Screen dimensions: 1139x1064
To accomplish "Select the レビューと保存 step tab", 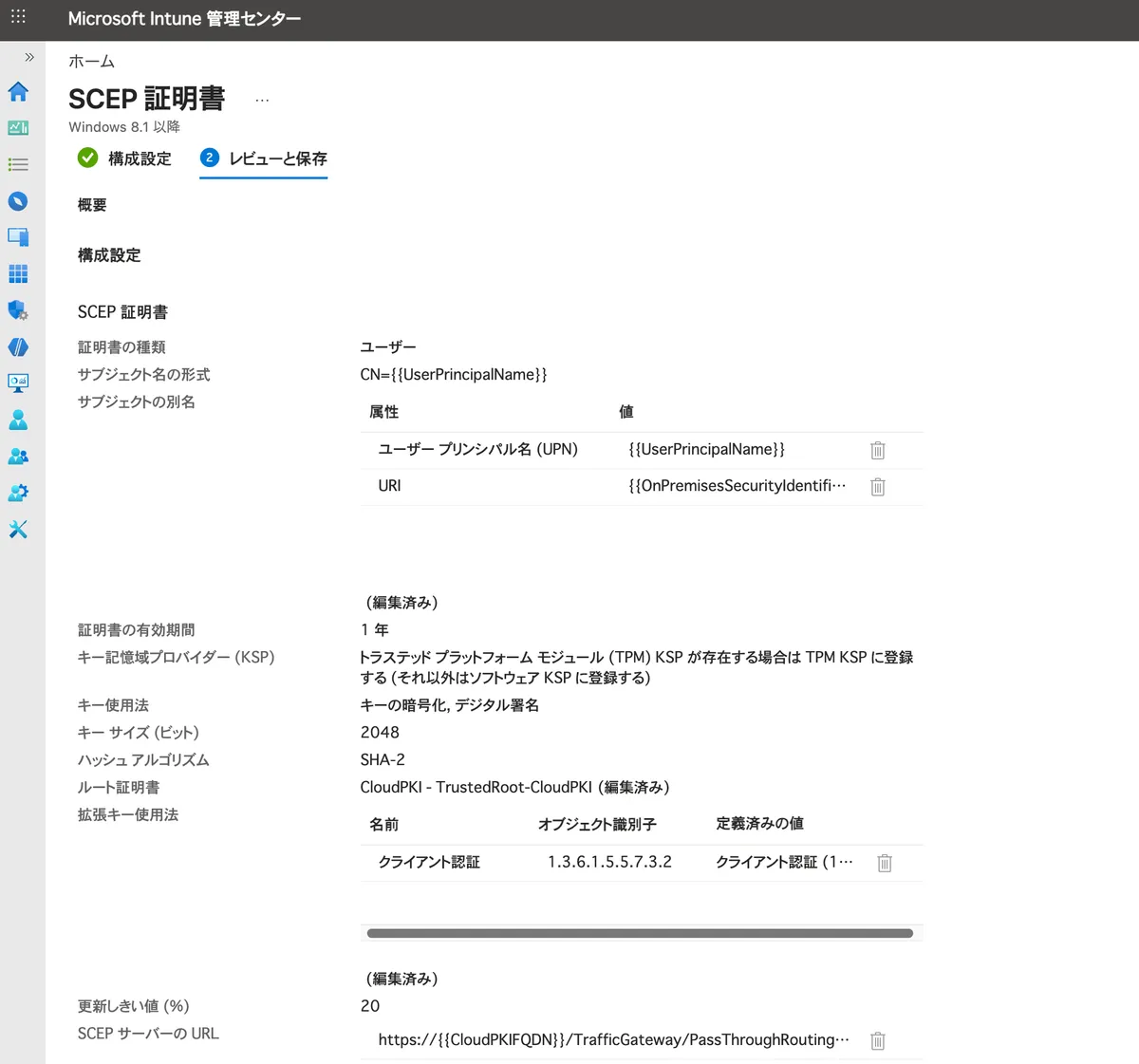I will pos(264,159).
